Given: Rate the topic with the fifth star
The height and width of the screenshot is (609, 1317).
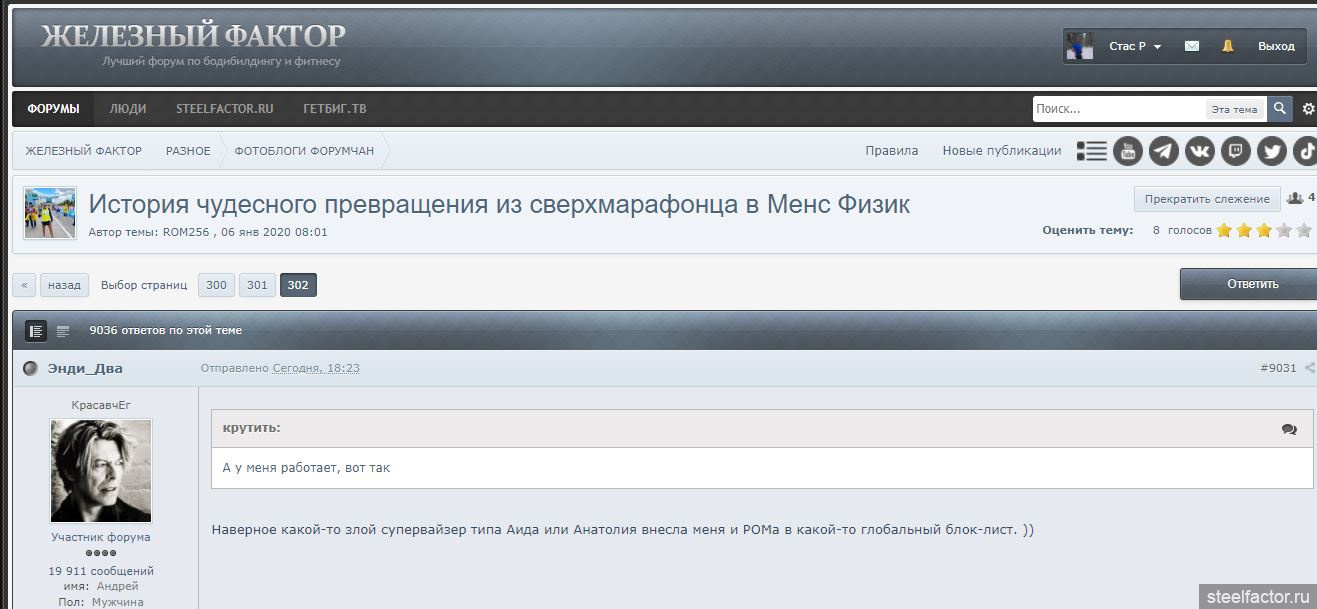Looking at the screenshot, I should pyautogui.click(x=1304, y=230).
